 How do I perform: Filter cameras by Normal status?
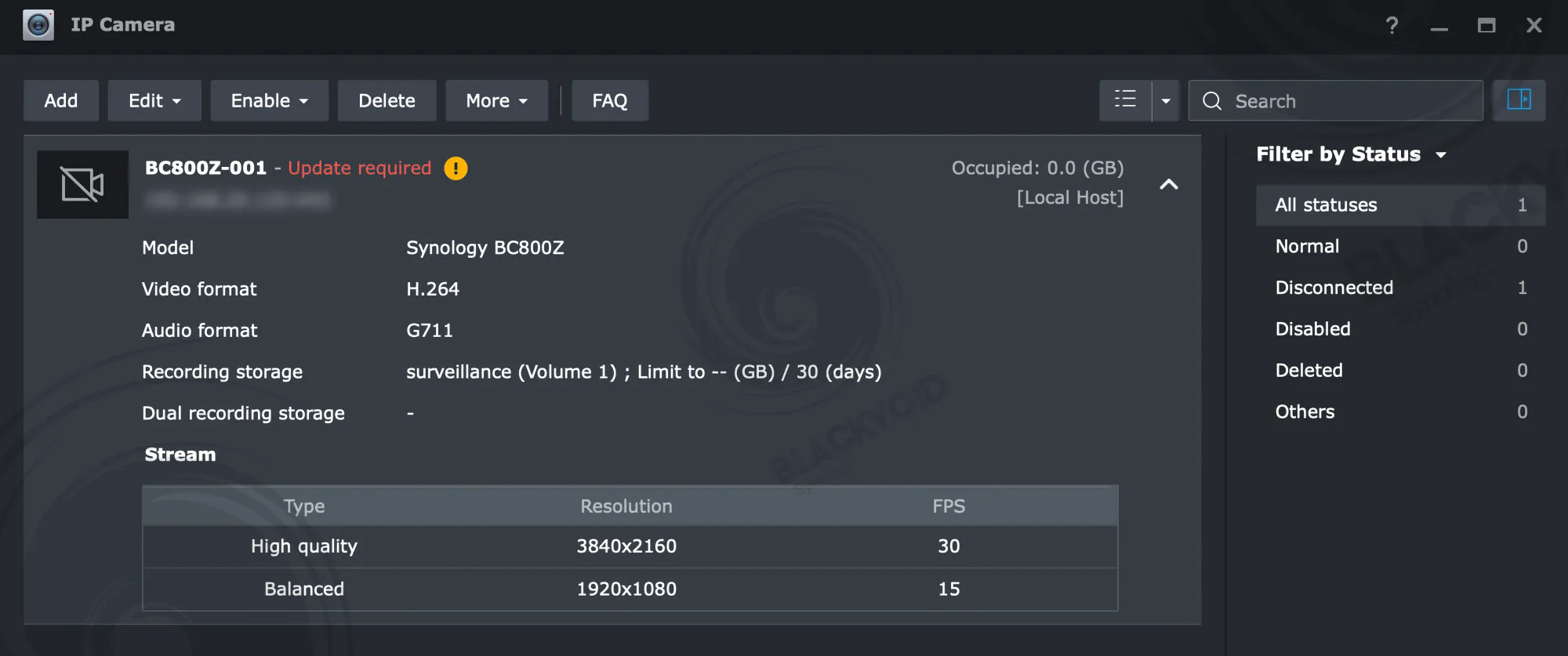(1307, 246)
